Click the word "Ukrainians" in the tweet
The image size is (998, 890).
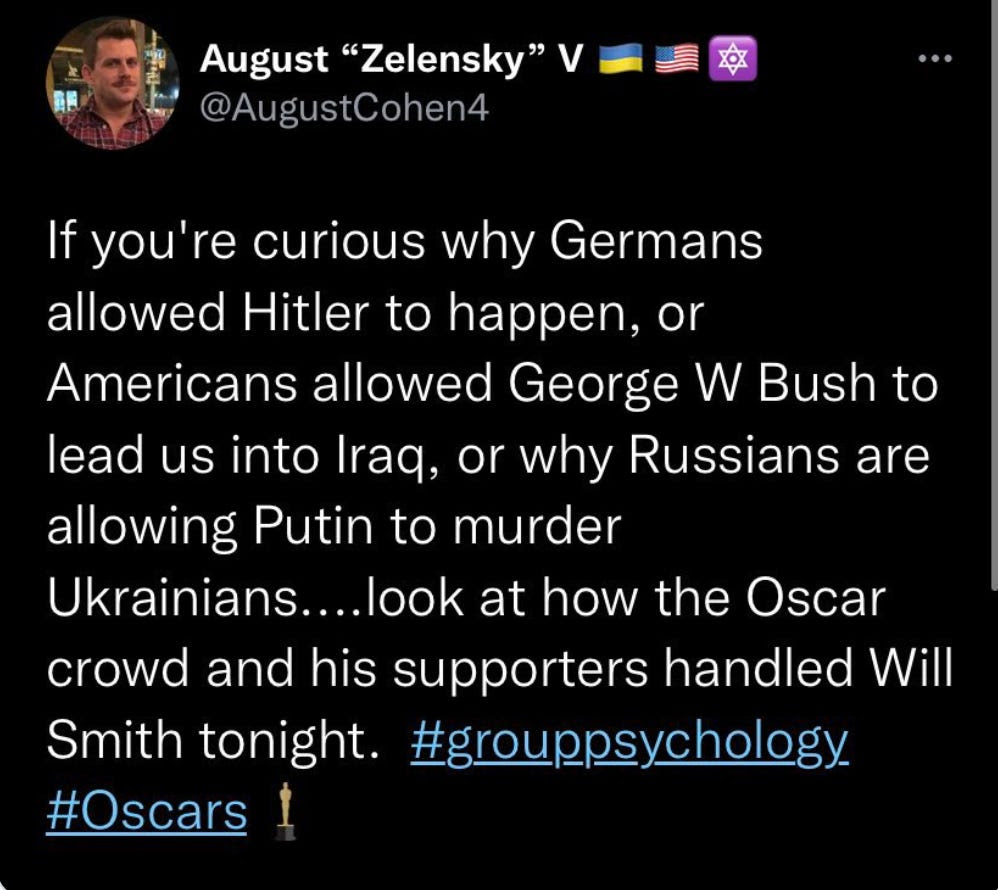(173, 598)
